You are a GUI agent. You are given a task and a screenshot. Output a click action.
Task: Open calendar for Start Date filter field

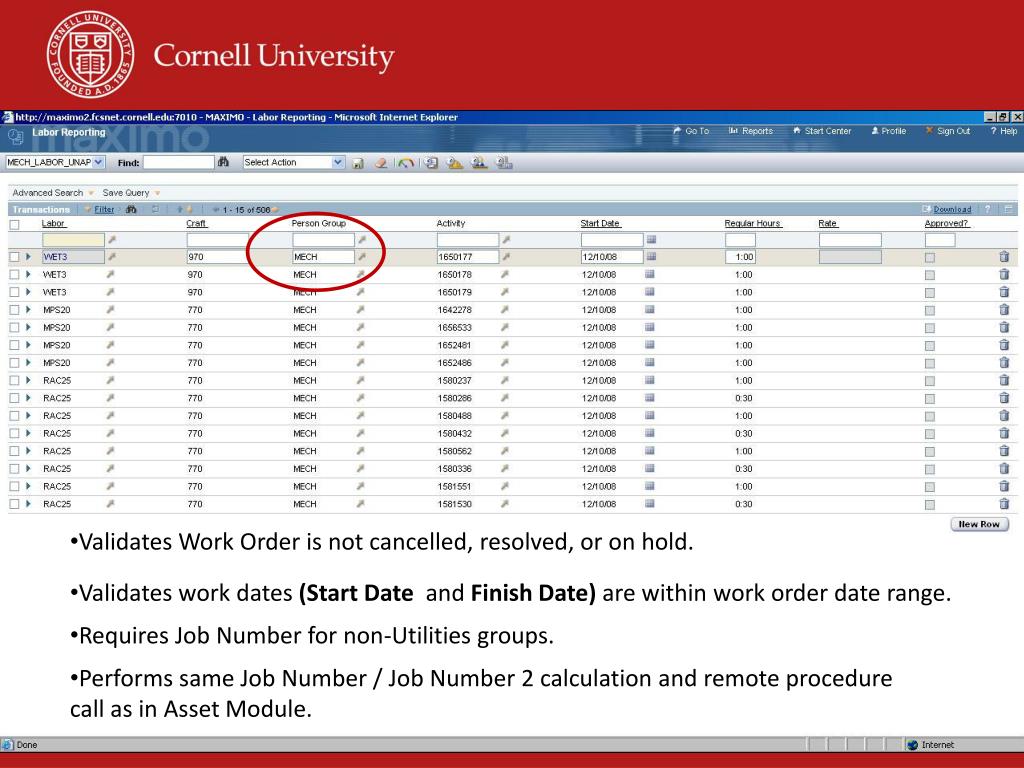tap(651, 240)
